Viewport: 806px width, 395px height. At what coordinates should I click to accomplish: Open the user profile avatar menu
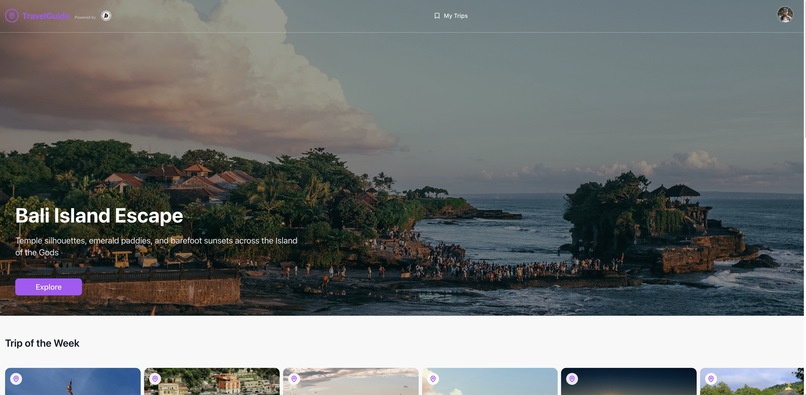[785, 14]
